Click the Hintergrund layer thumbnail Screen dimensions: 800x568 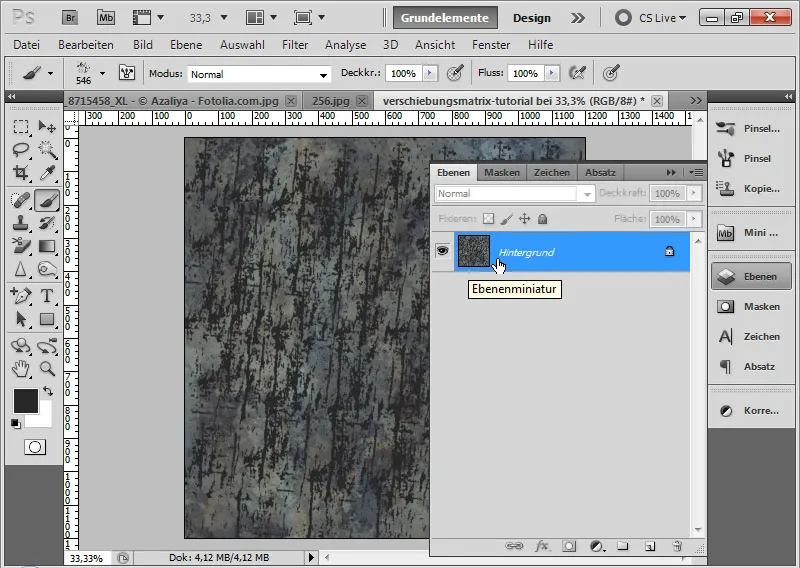click(x=473, y=251)
